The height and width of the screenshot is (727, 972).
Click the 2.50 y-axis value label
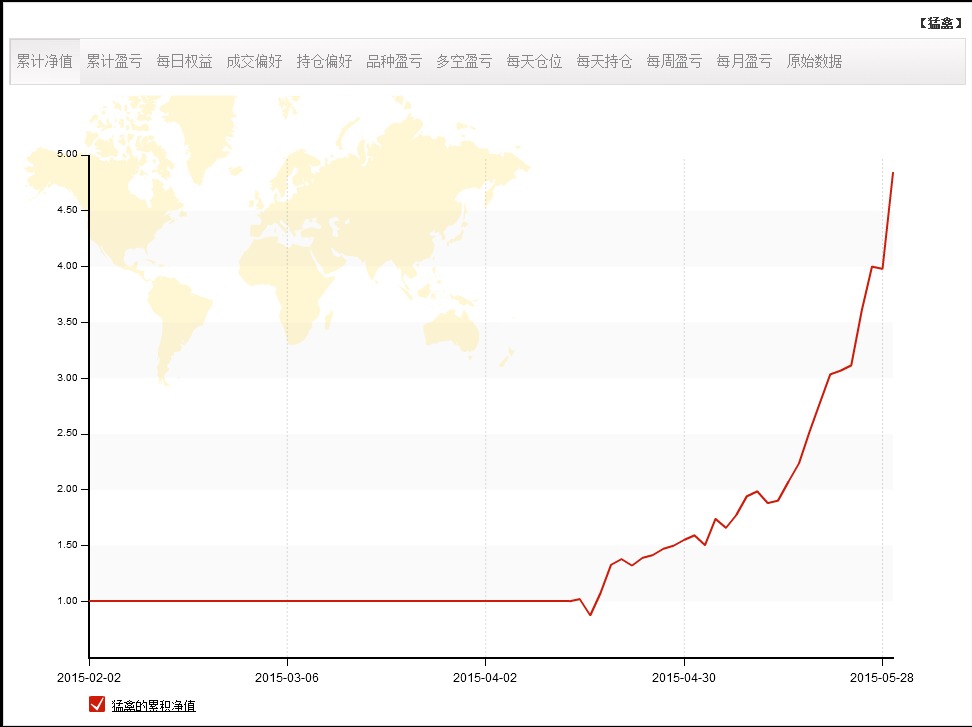[x=68, y=433]
